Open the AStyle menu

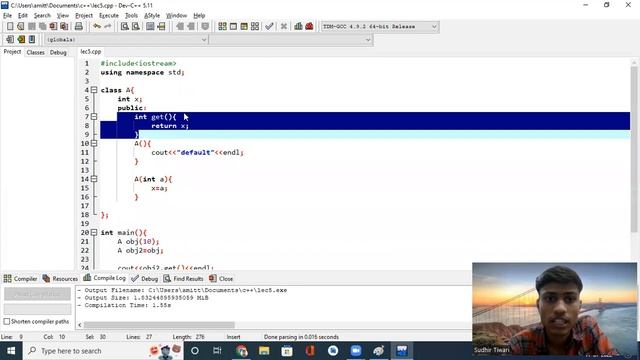(x=152, y=16)
